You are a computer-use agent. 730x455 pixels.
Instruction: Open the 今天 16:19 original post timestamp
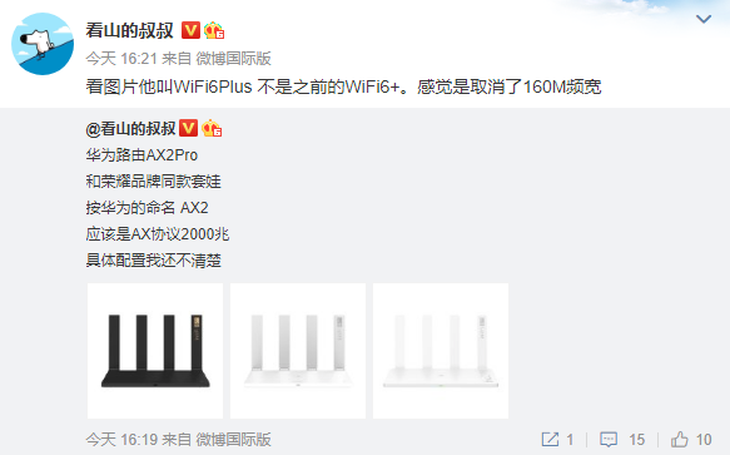click(x=121, y=439)
